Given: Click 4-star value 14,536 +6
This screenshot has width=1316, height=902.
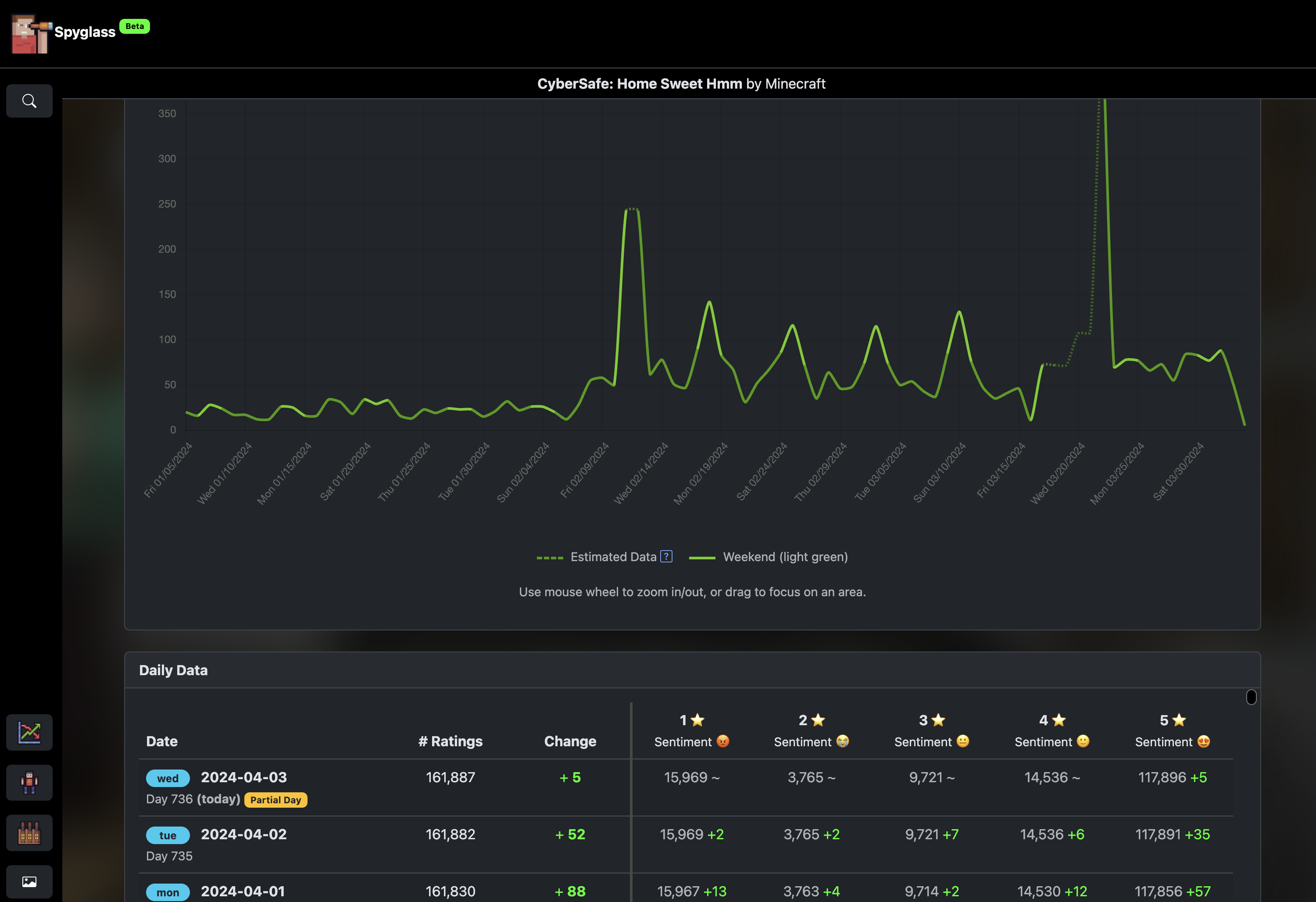Looking at the screenshot, I should click(1053, 834).
